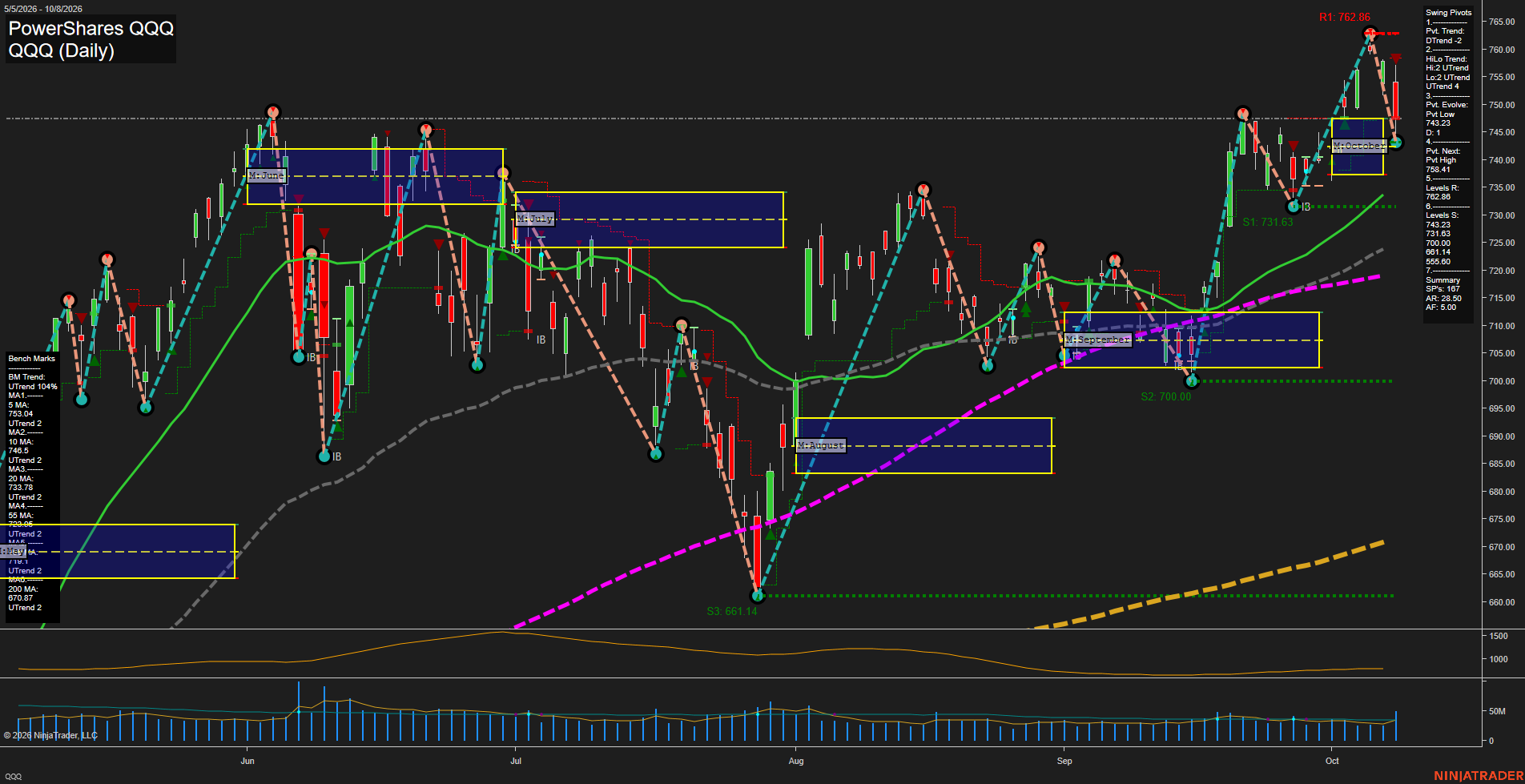Select the M:June monthly range label
Screen dimensions: 1525x784
[x=267, y=175]
